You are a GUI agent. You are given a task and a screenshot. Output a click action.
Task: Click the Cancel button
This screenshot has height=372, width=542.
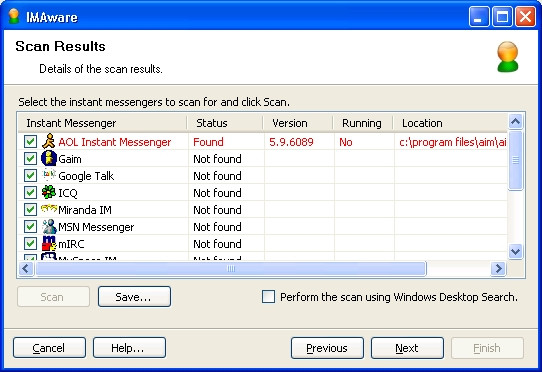tap(49, 348)
